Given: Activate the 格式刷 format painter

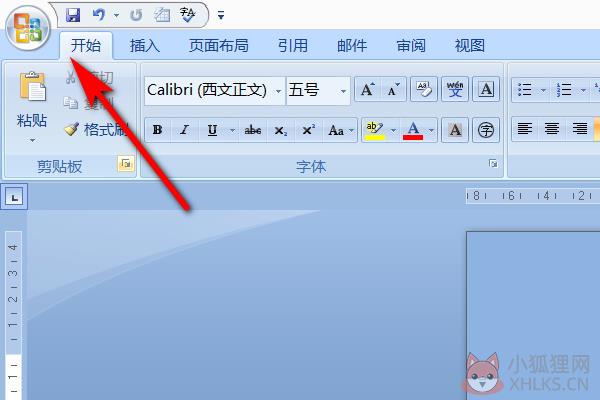Looking at the screenshot, I should [x=95, y=129].
